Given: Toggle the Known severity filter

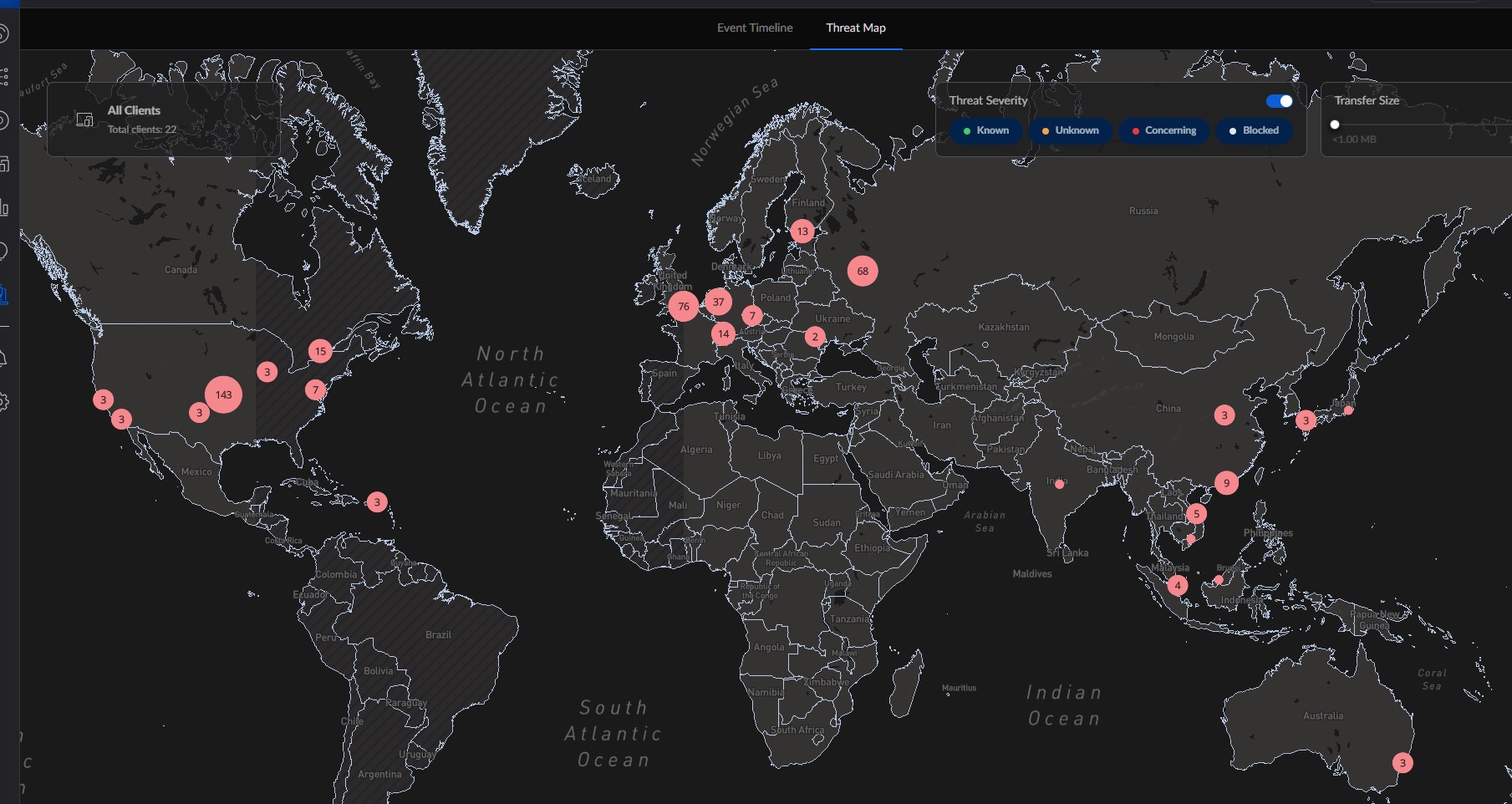Looking at the screenshot, I should coord(986,130).
